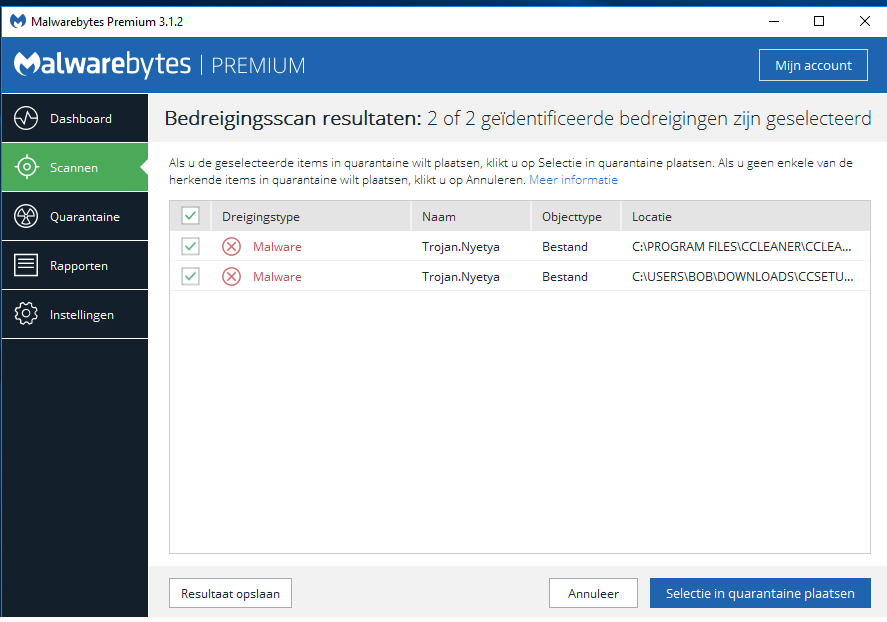The height and width of the screenshot is (622, 887).
Task: Click Bestand object type in DOWNLOADS row
Action: (x=565, y=277)
